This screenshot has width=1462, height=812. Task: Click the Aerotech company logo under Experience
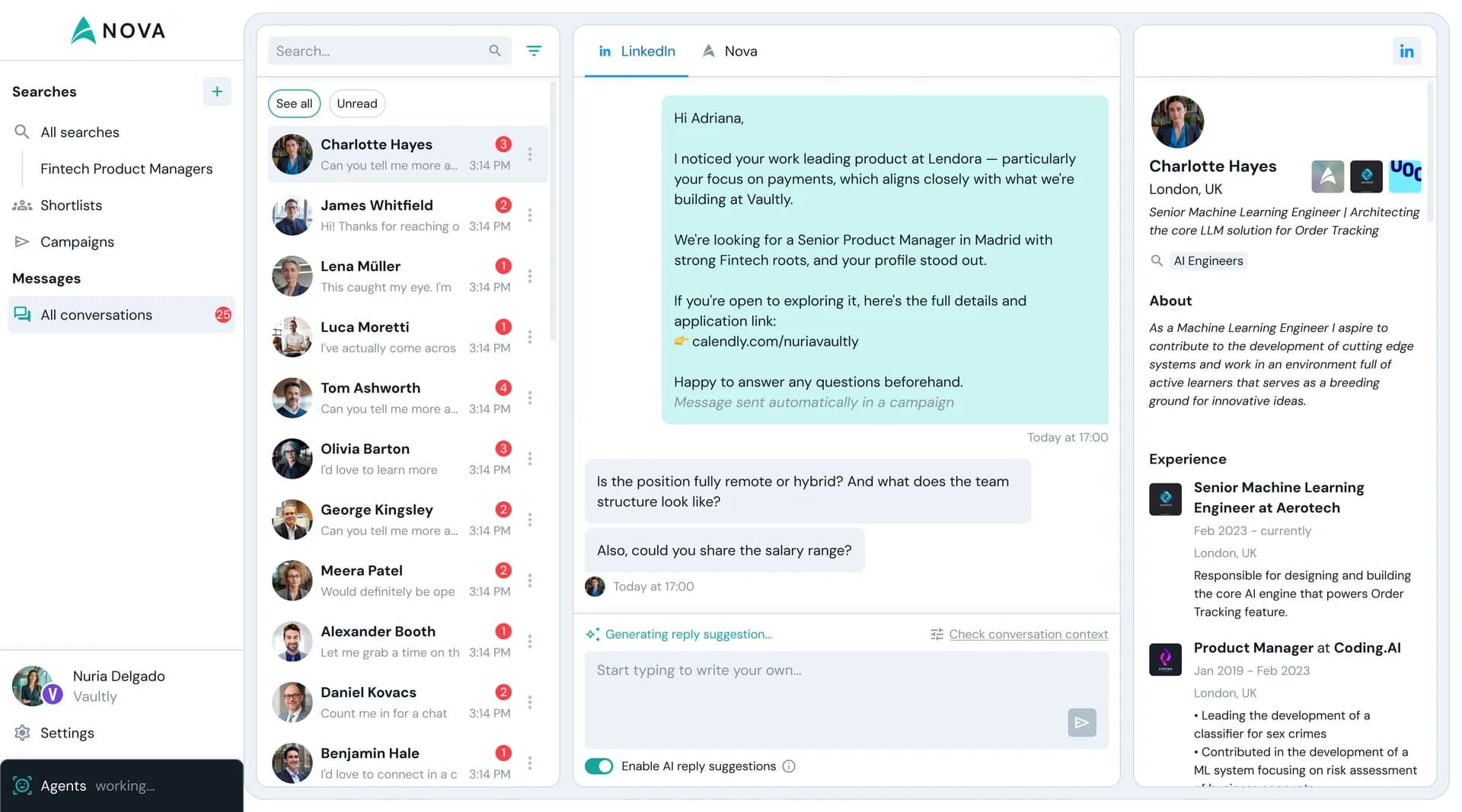tap(1165, 498)
